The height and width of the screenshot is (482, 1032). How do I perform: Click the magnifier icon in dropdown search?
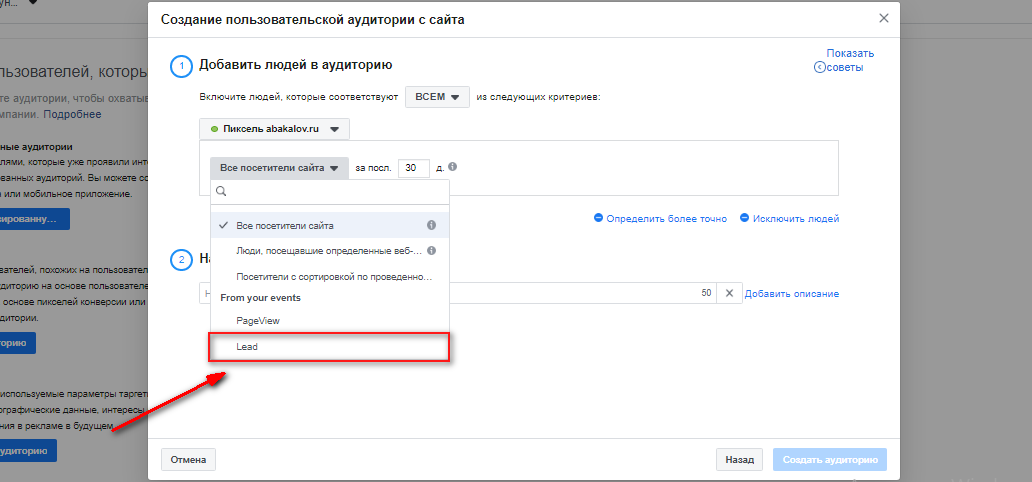221,192
